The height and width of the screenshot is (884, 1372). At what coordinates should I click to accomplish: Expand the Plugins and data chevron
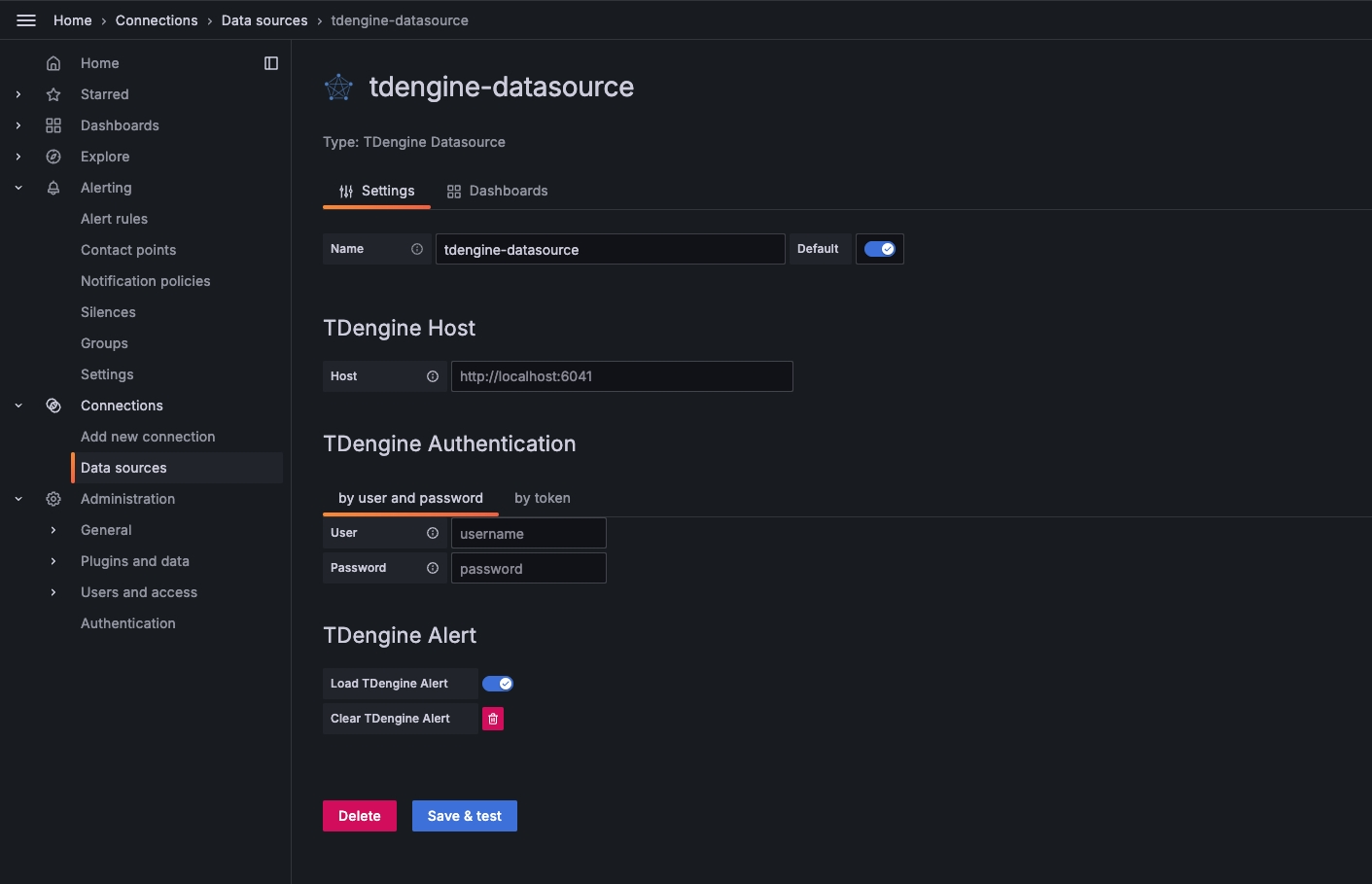tap(53, 561)
